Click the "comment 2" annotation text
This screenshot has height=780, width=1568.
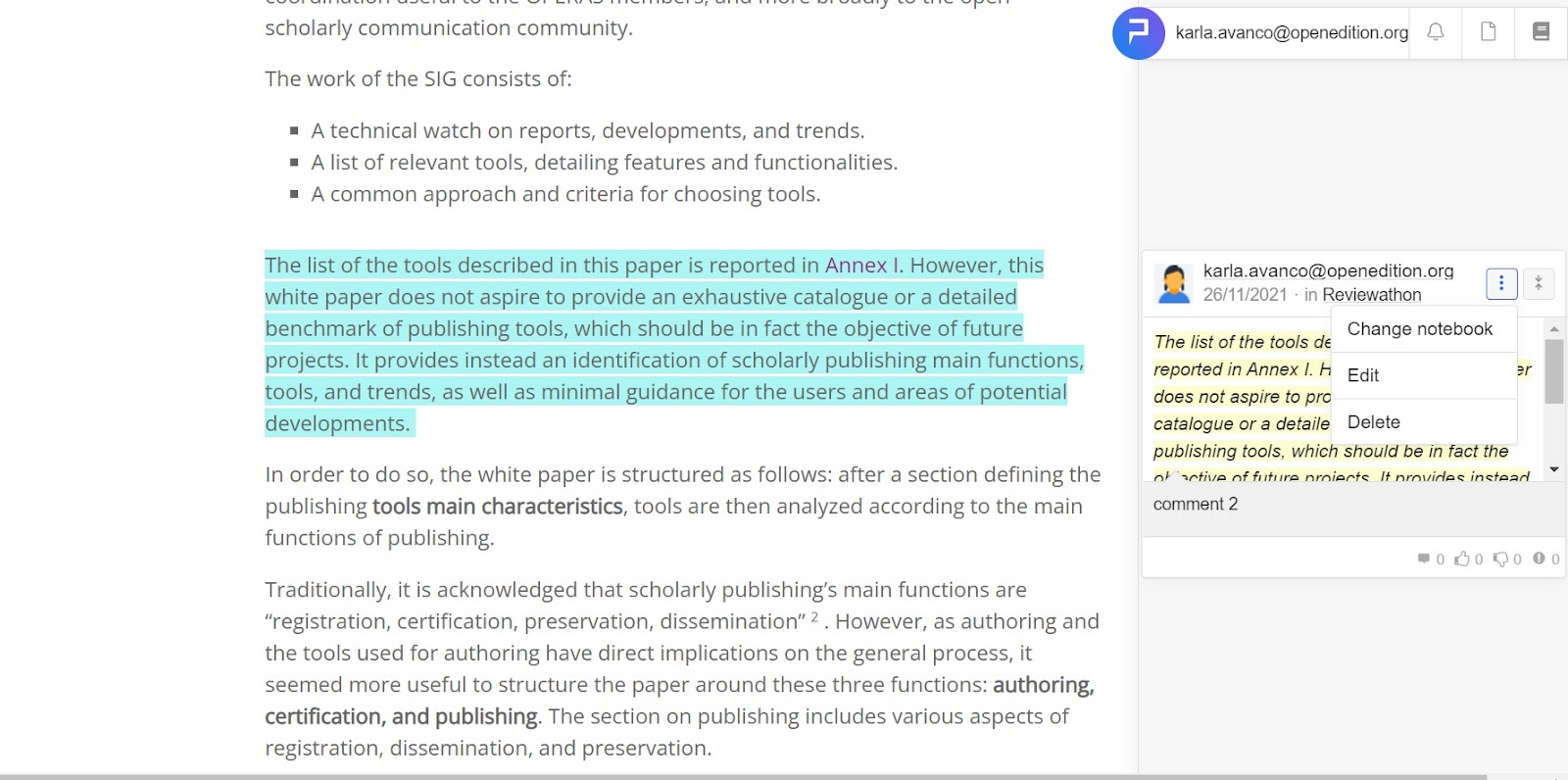1195,504
